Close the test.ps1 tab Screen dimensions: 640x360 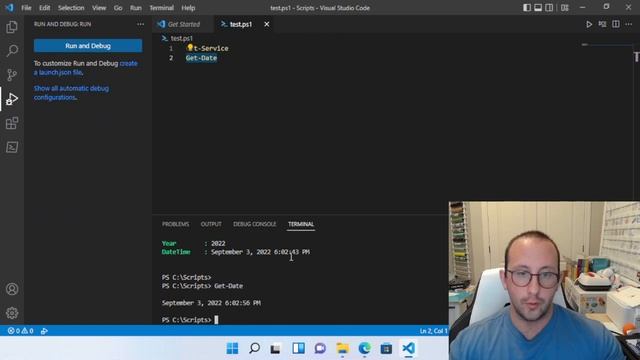[x=267, y=24]
